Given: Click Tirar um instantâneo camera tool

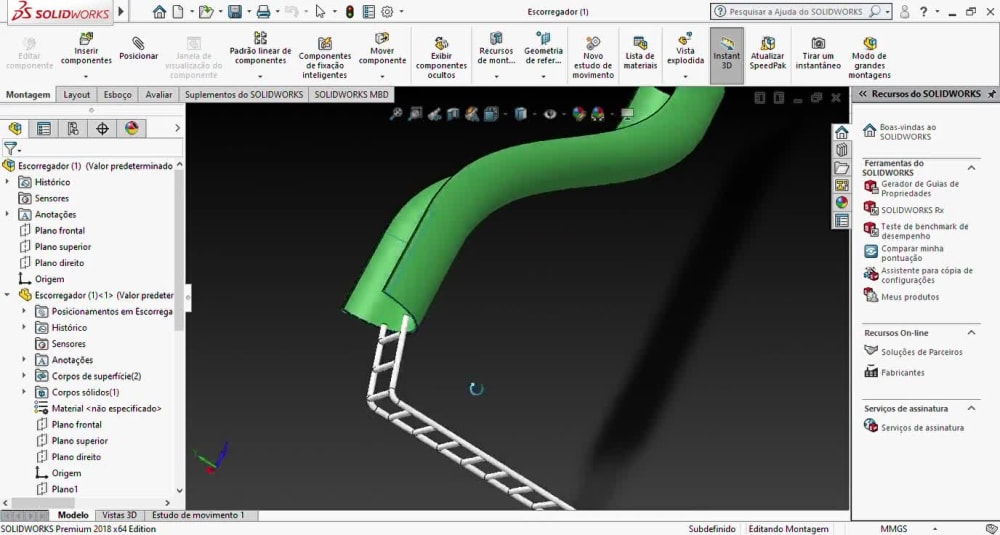Looking at the screenshot, I should [x=818, y=53].
